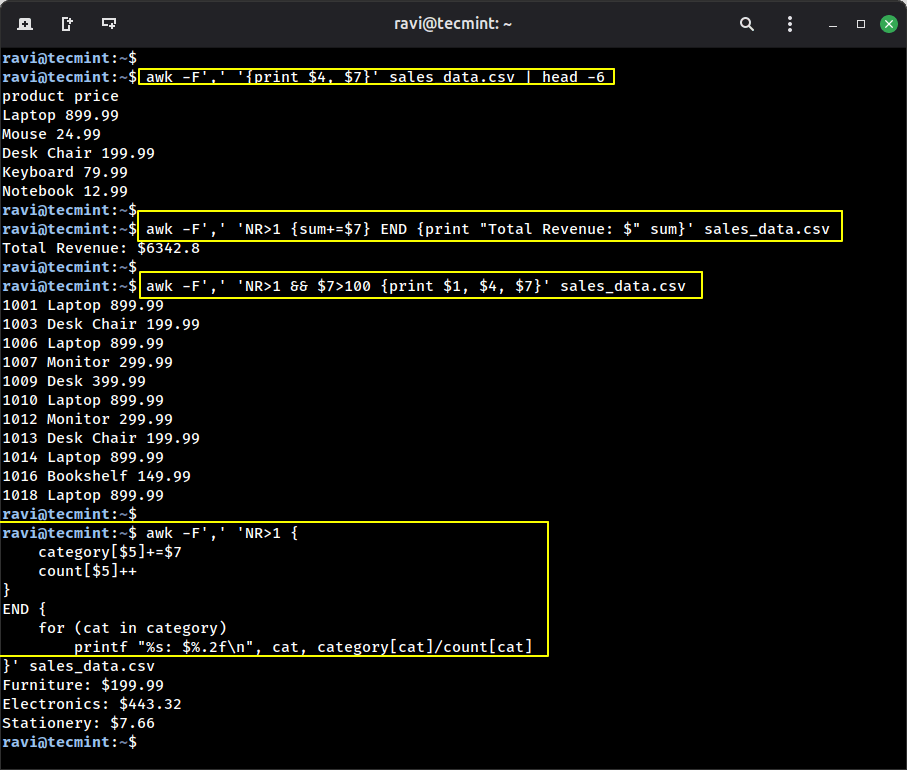This screenshot has height=770, width=907.
Task: Maximize the terminal window
Action: pyautogui.click(x=861, y=23)
